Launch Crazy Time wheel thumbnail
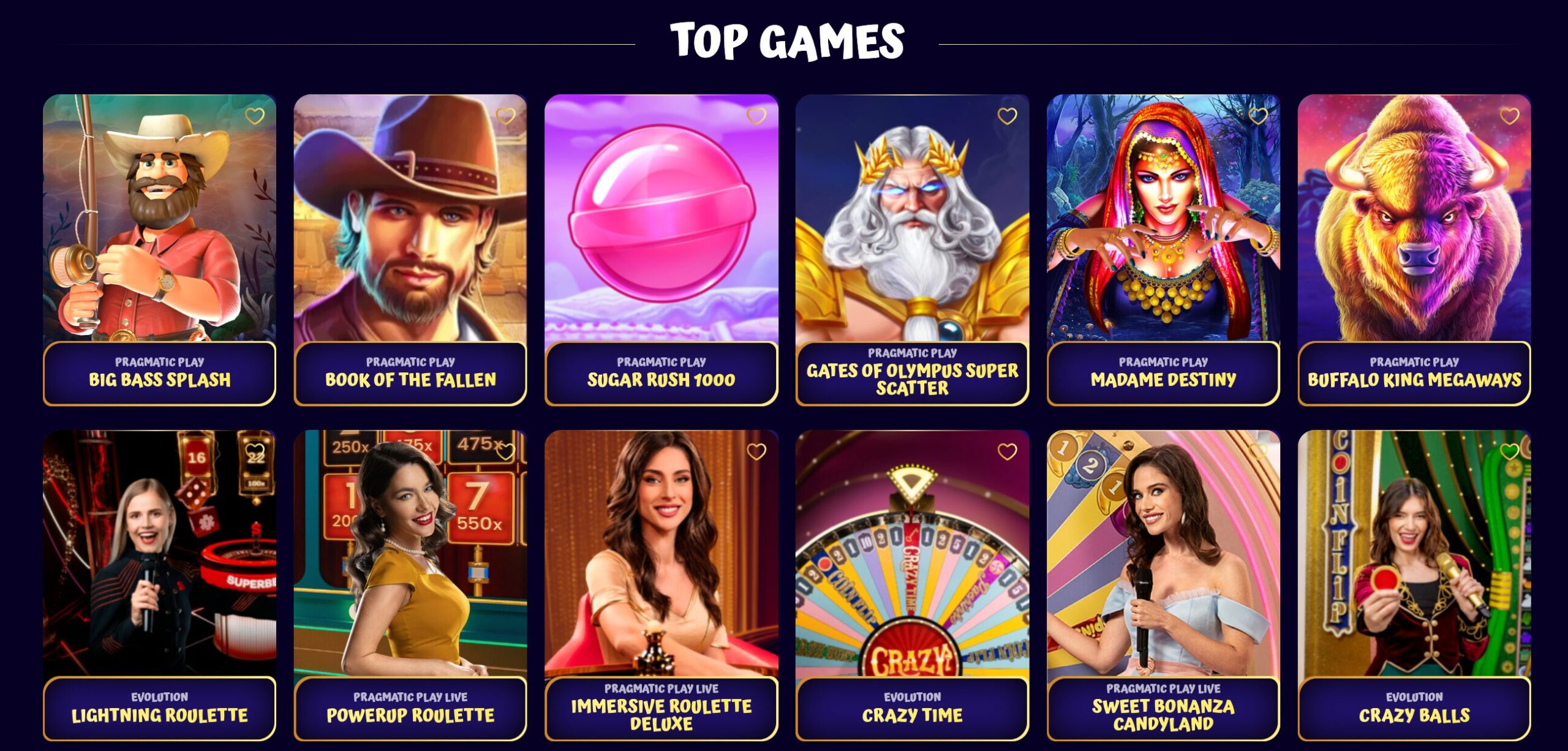Image resolution: width=1568 pixels, height=751 pixels. click(912, 553)
